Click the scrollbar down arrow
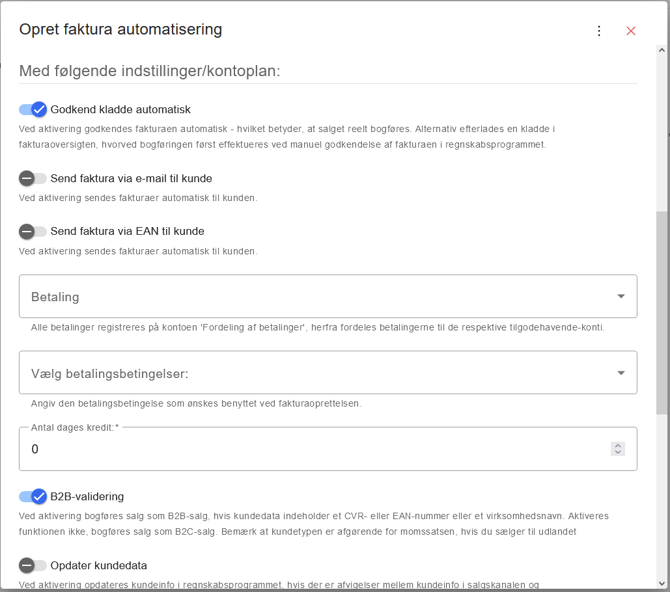This screenshot has height=592, width=670. (x=662, y=583)
